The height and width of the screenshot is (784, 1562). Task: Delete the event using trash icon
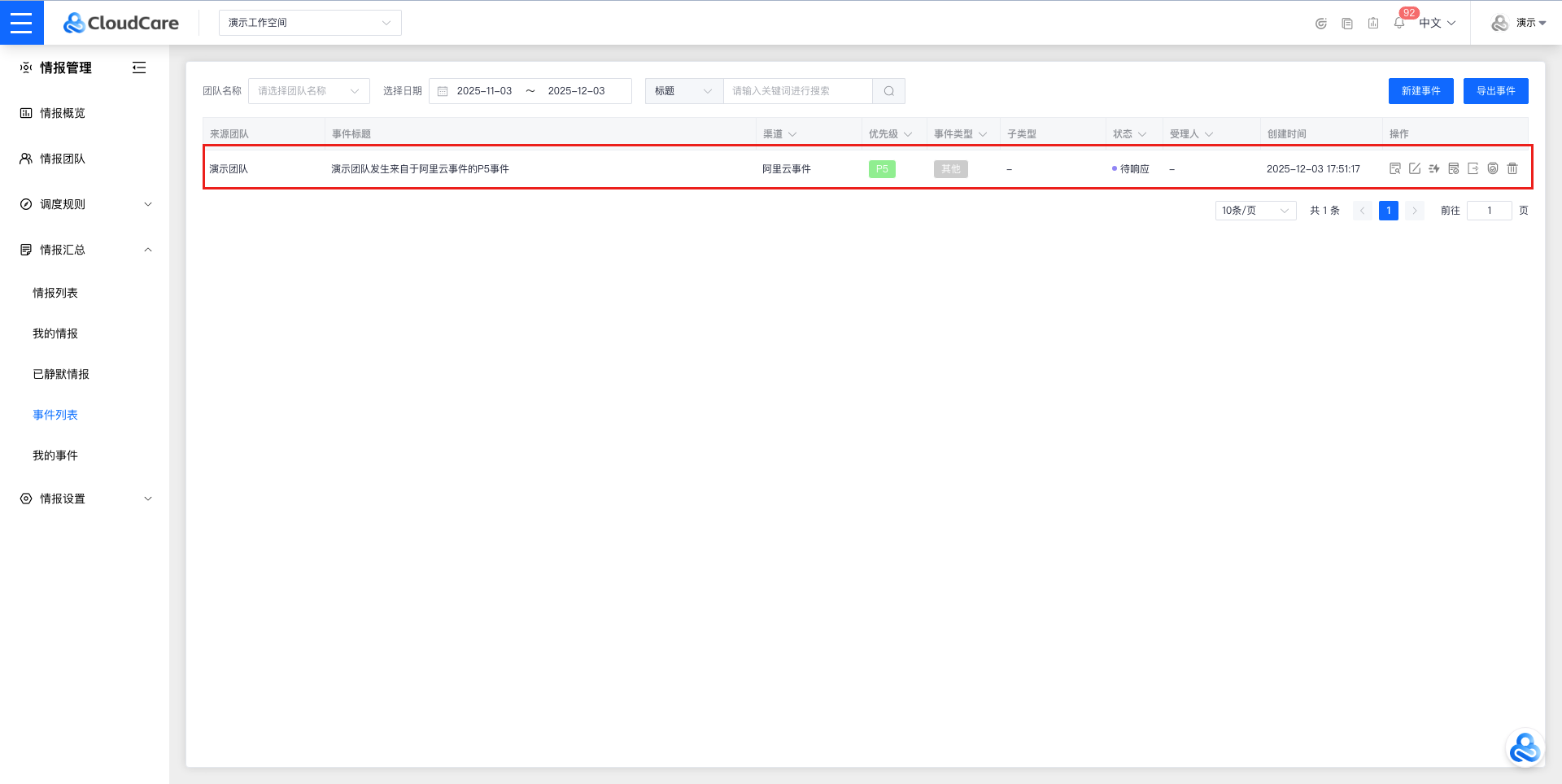pyautogui.click(x=1512, y=168)
